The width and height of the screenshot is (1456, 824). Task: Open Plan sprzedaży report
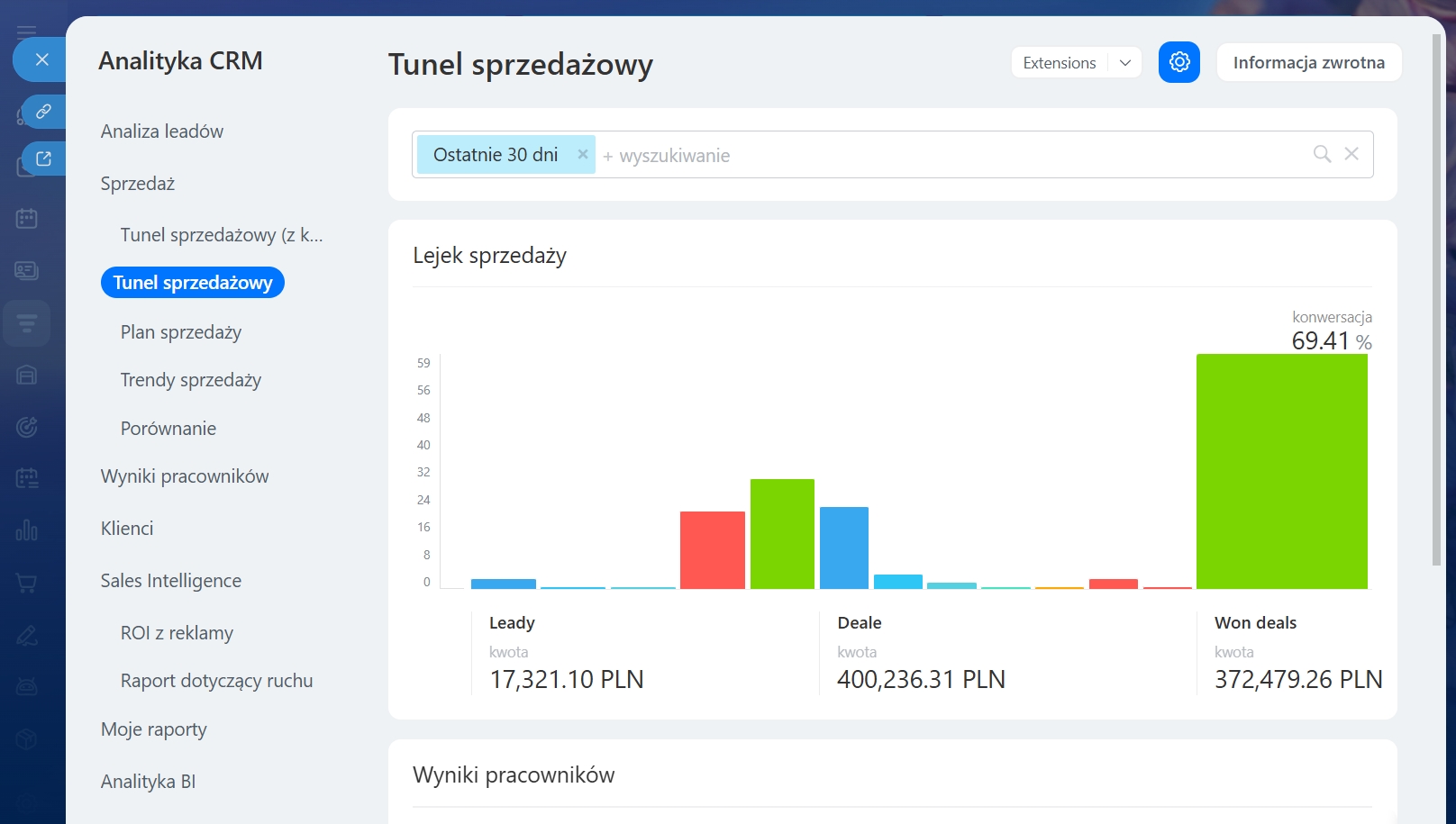pos(181,332)
